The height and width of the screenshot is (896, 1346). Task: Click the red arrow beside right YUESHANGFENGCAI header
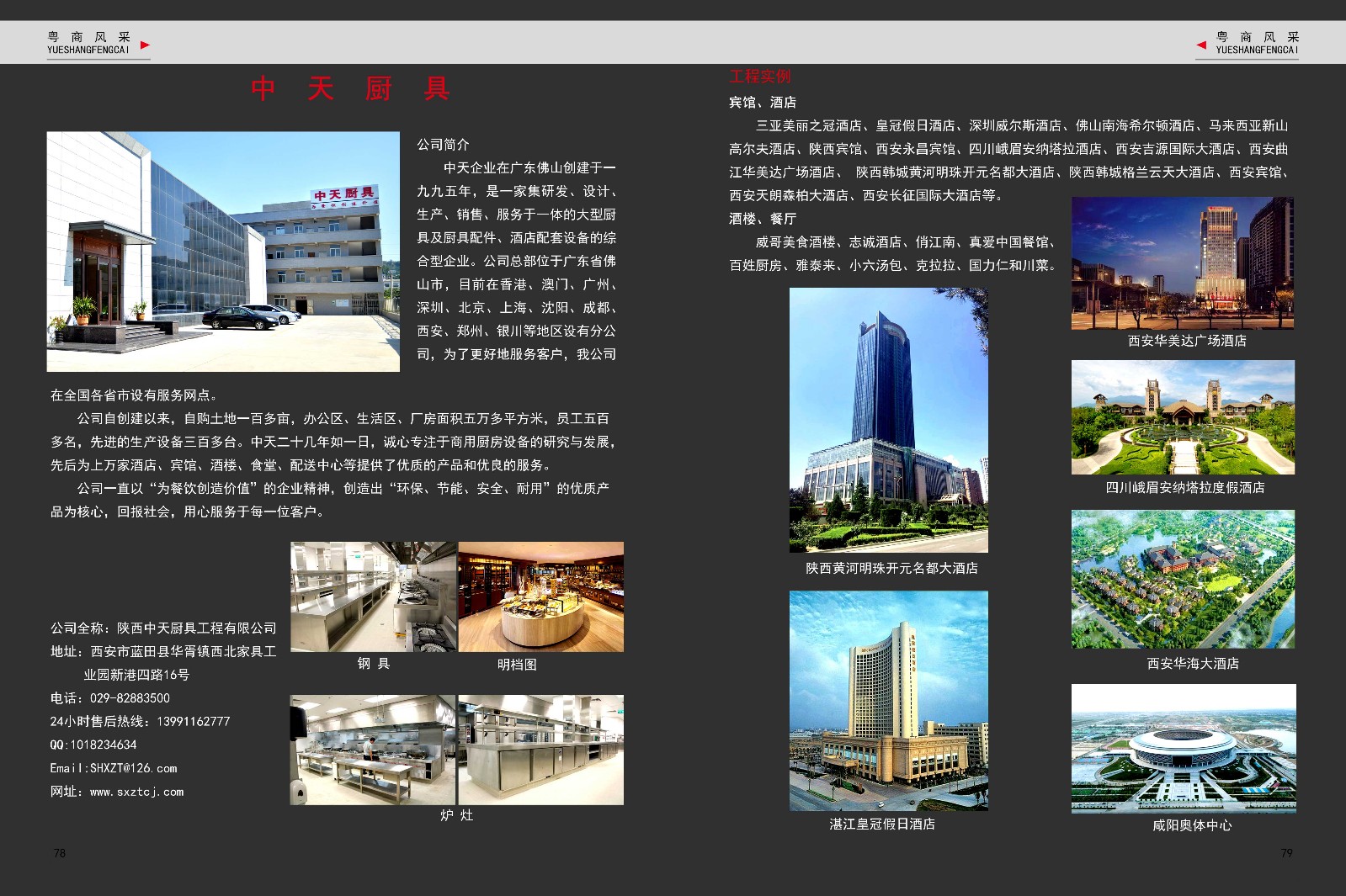click(x=1201, y=45)
